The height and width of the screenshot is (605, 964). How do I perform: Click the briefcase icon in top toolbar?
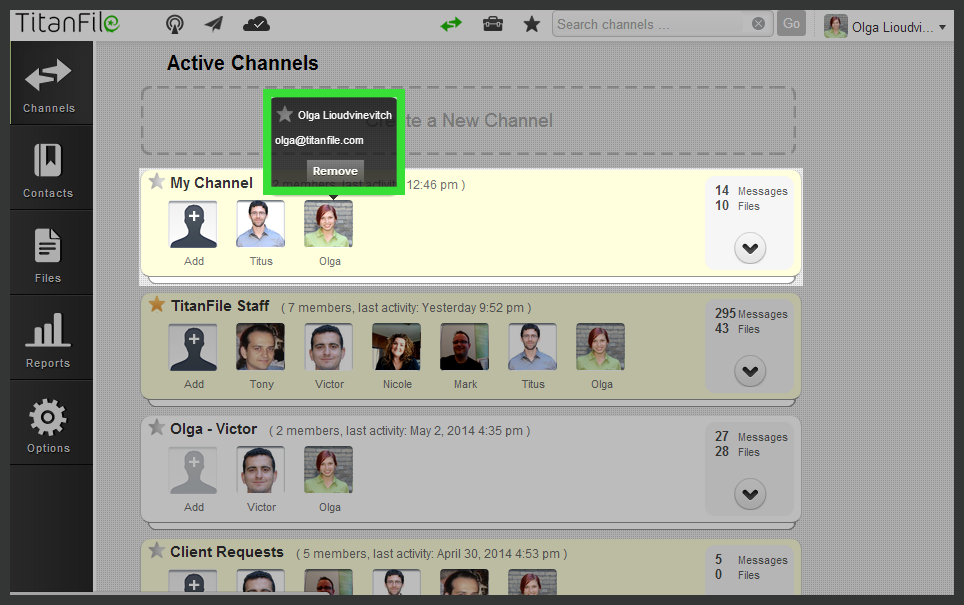[493, 24]
